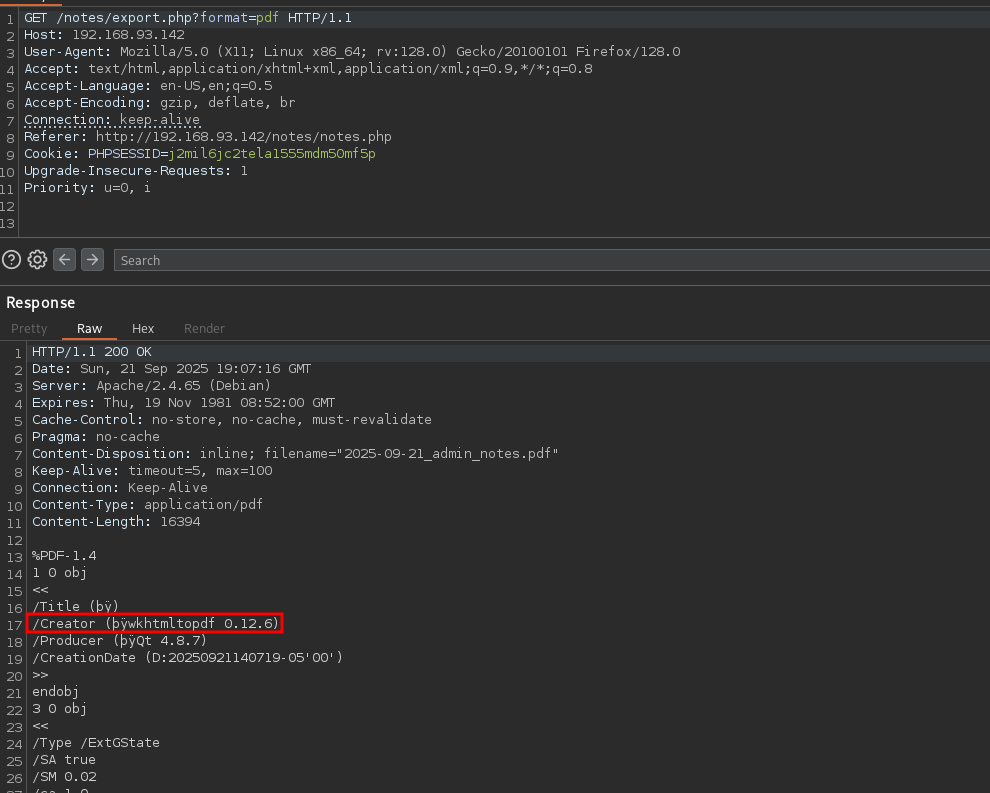Image resolution: width=990 pixels, height=793 pixels.
Task: Switch response view to Pretty tab
Action: click(29, 328)
